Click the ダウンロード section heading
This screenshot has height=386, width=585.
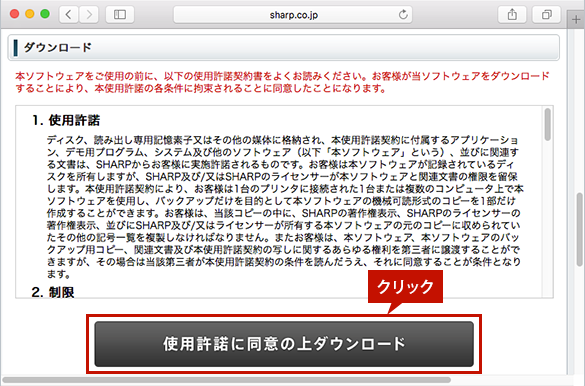57,47
